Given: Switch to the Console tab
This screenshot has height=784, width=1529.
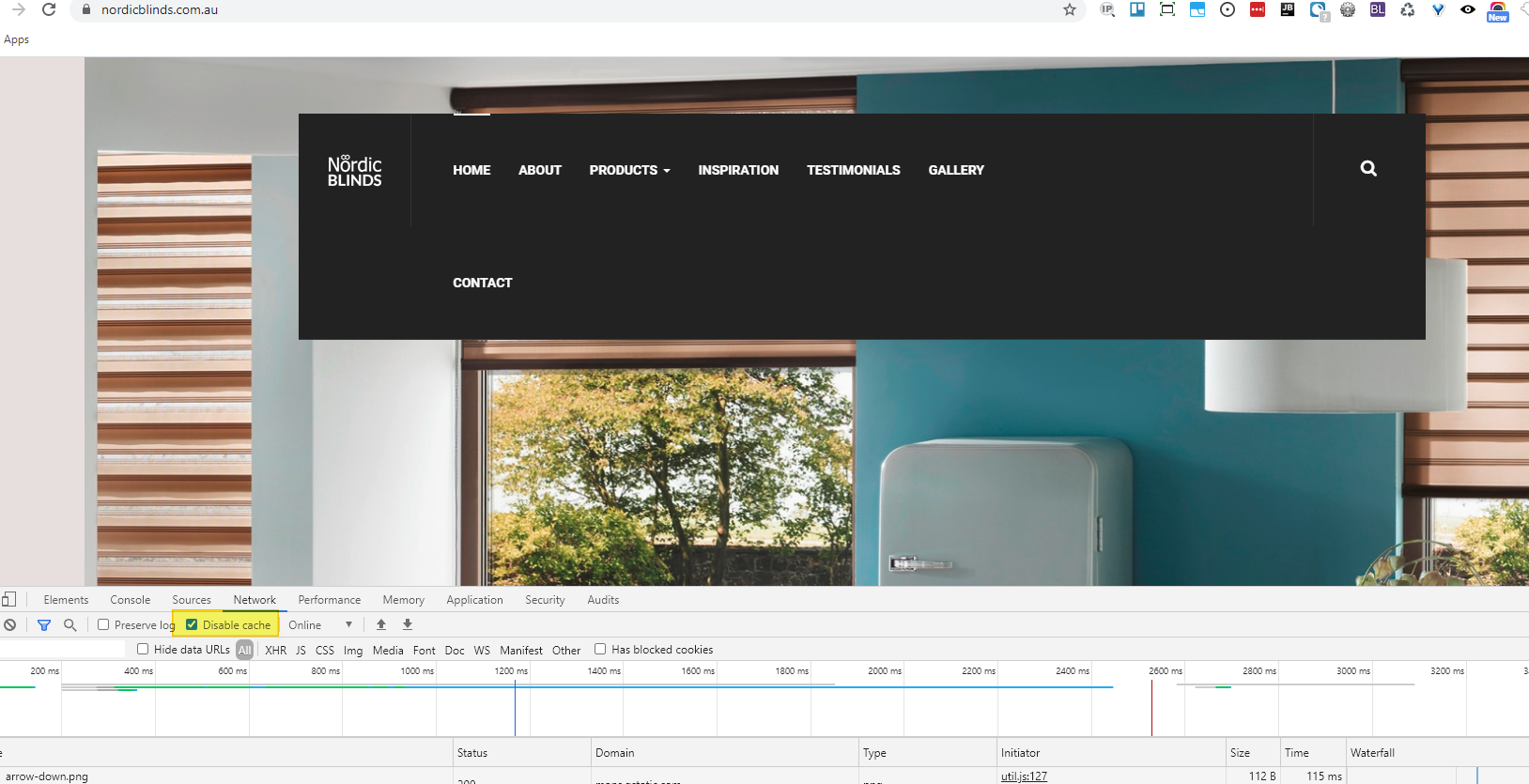Looking at the screenshot, I should (130, 600).
